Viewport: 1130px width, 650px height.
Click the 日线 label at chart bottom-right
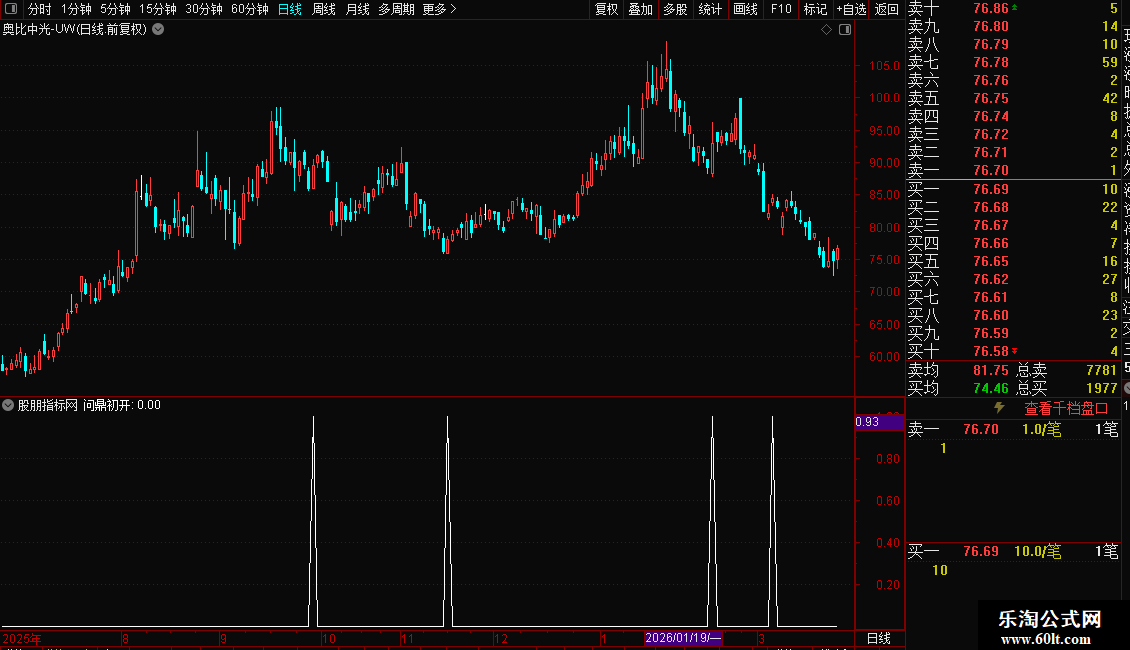coord(878,638)
